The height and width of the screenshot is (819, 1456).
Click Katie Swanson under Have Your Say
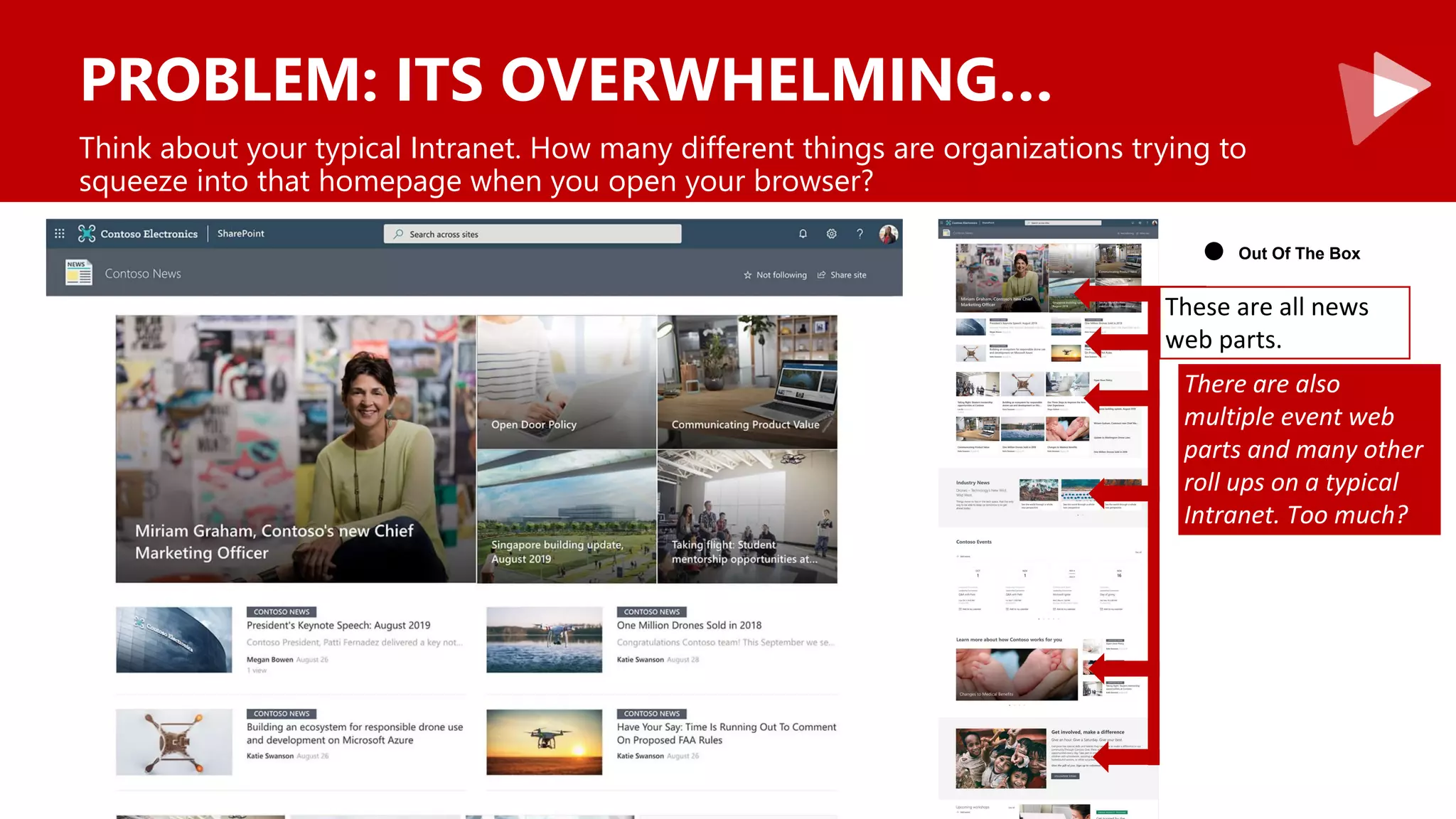[x=640, y=756]
